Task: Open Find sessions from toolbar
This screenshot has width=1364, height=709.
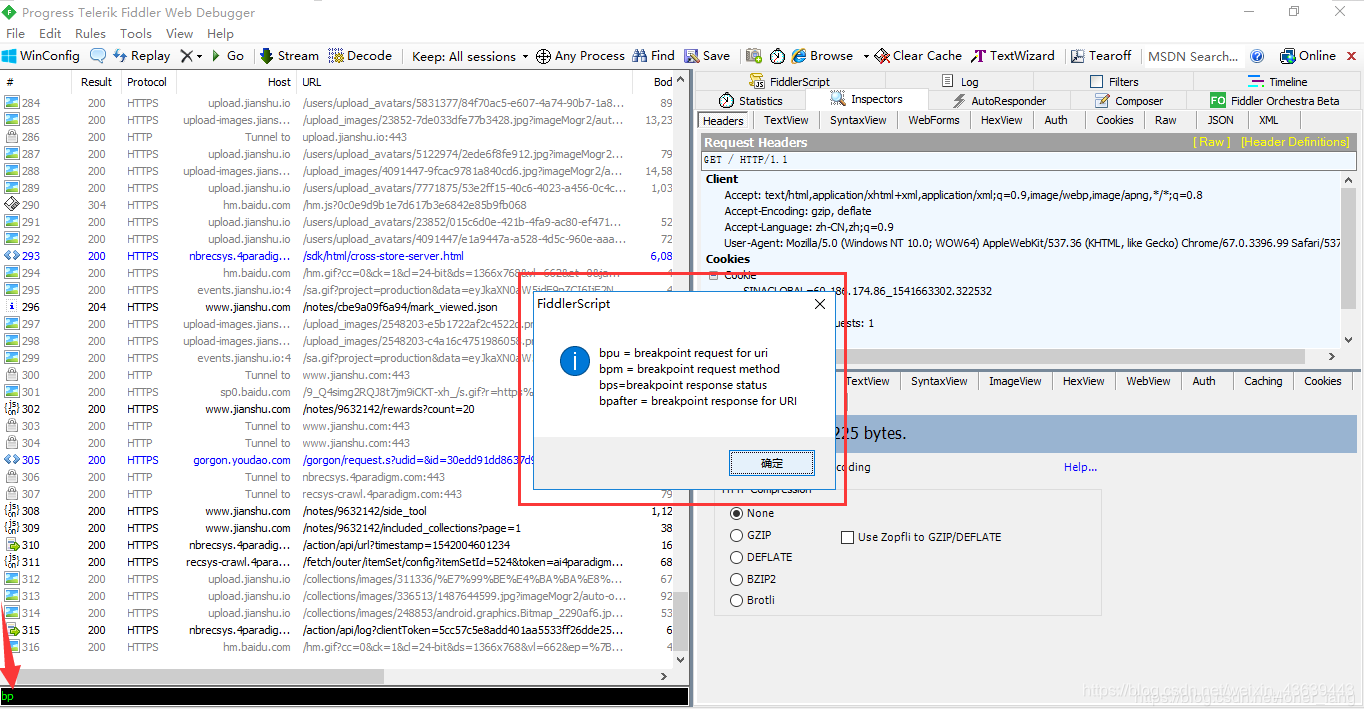Action: [x=653, y=56]
